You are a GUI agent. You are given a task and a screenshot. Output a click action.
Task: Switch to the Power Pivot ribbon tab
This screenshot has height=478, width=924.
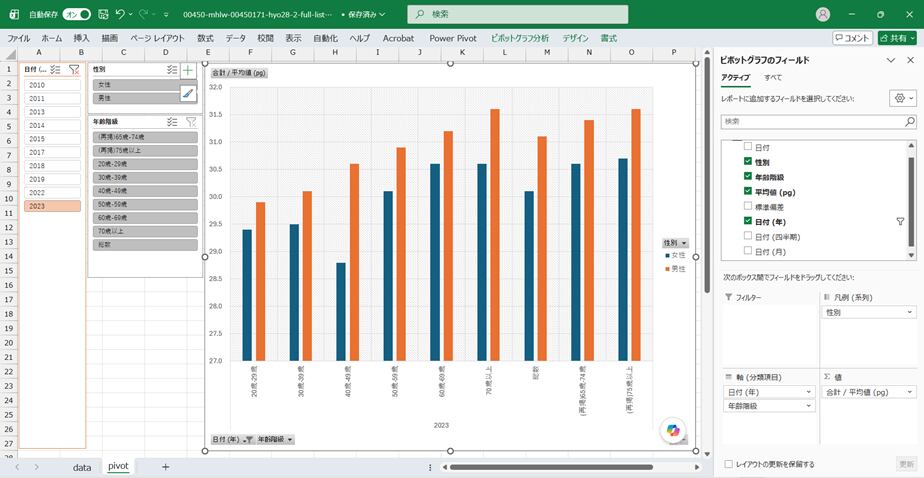(453, 38)
